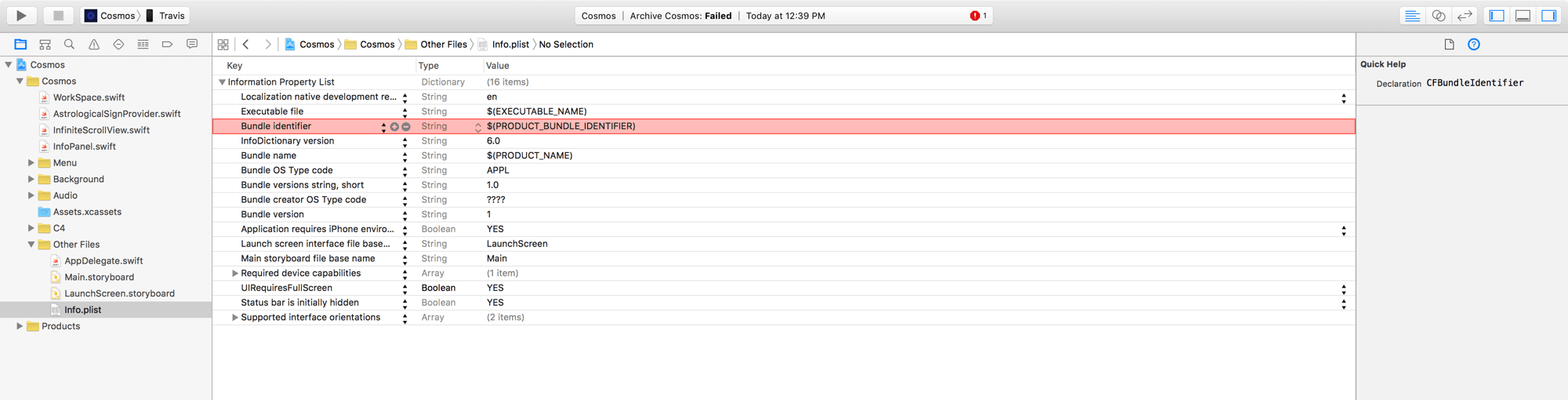Show the File inspector
This screenshot has height=400, width=1568.
coord(1449,45)
